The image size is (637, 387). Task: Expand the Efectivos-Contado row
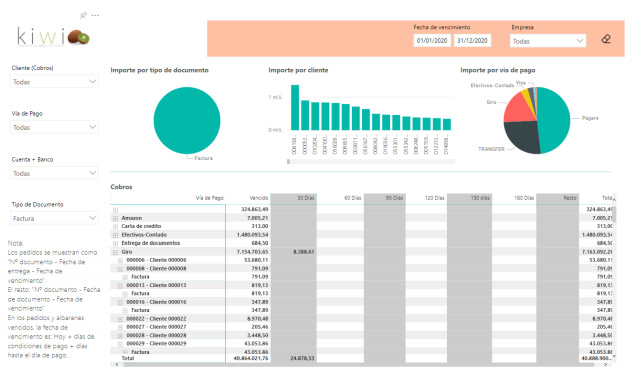[x=115, y=235]
